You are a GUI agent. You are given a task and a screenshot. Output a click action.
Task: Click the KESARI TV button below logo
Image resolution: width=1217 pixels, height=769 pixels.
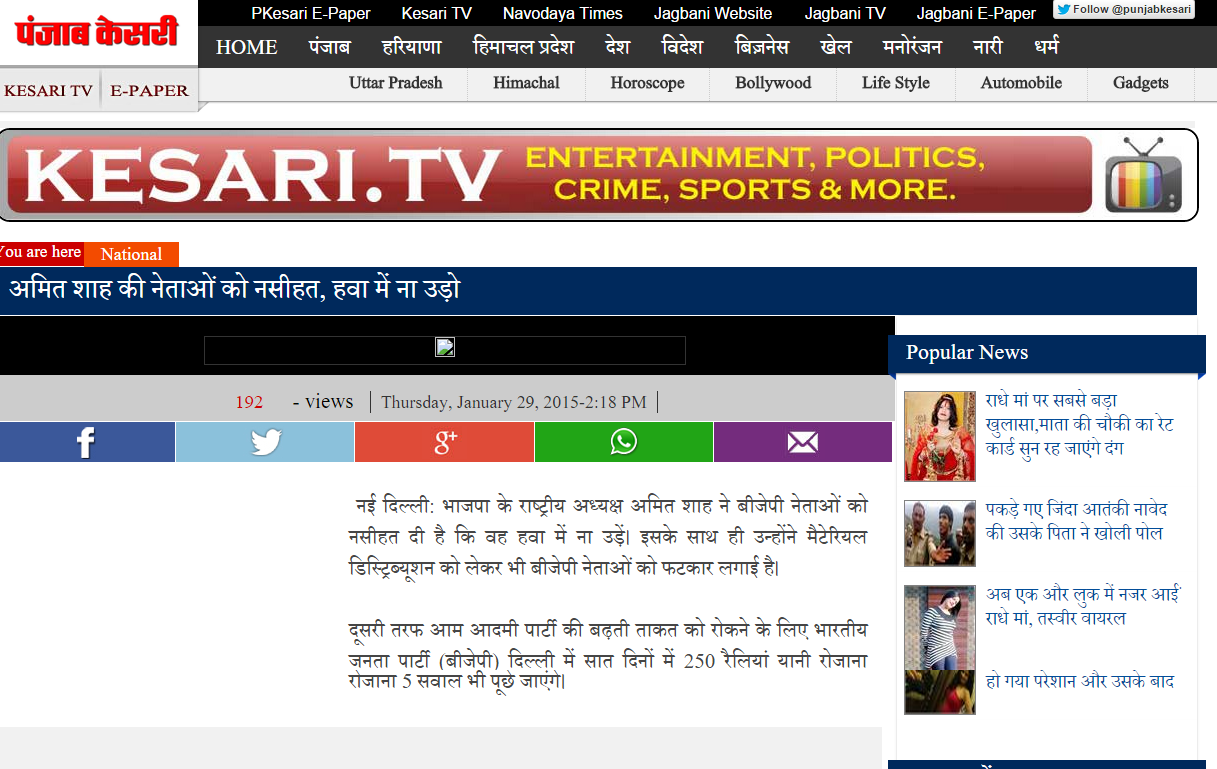(x=49, y=90)
